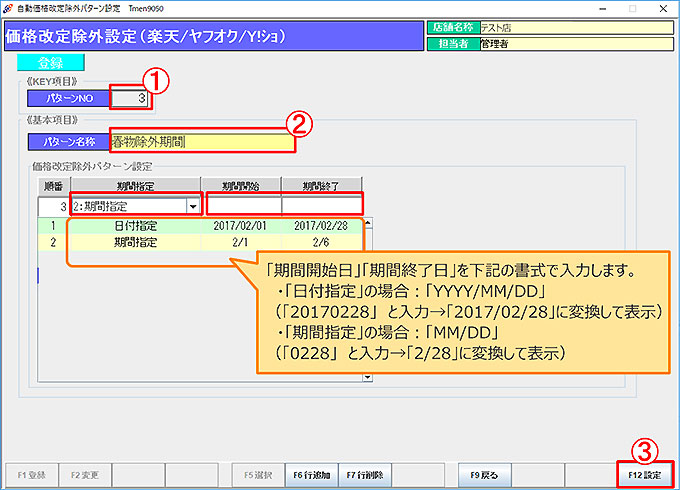Open the 期間指定 dropdown arrow

point(193,207)
